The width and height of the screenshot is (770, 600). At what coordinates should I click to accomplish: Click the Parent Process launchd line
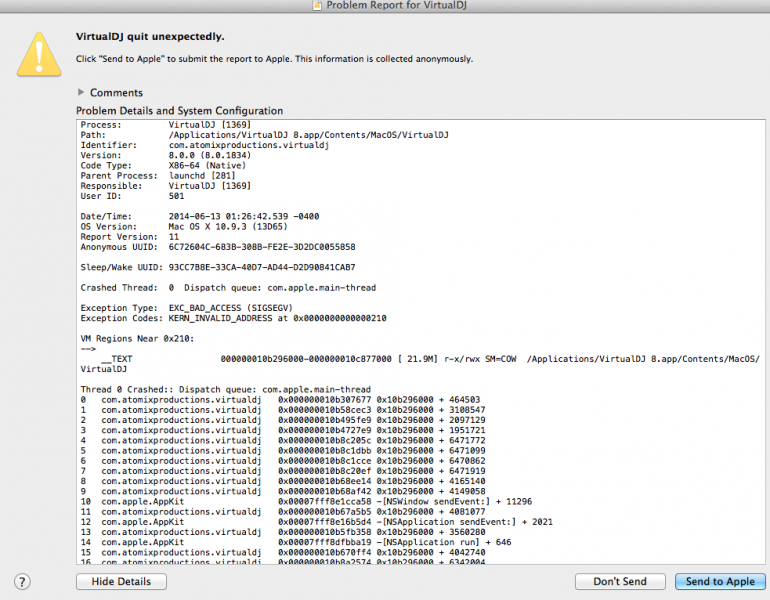pyautogui.click(x=158, y=176)
